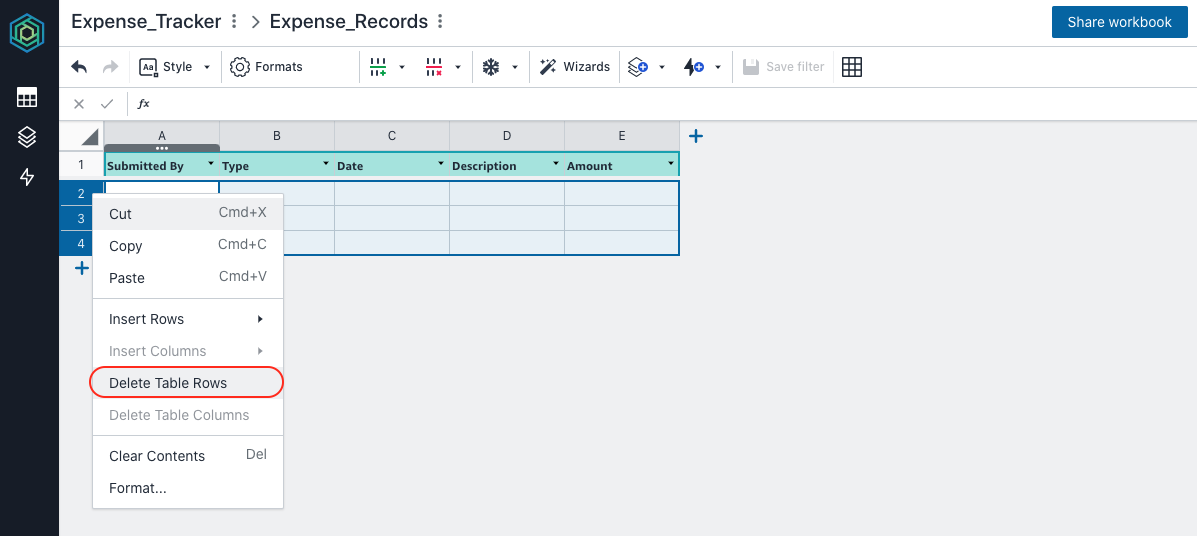The width and height of the screenshot is (1197, 536).
Task: Expand the delete columns dropdown arrow
Action: [457, 67]
